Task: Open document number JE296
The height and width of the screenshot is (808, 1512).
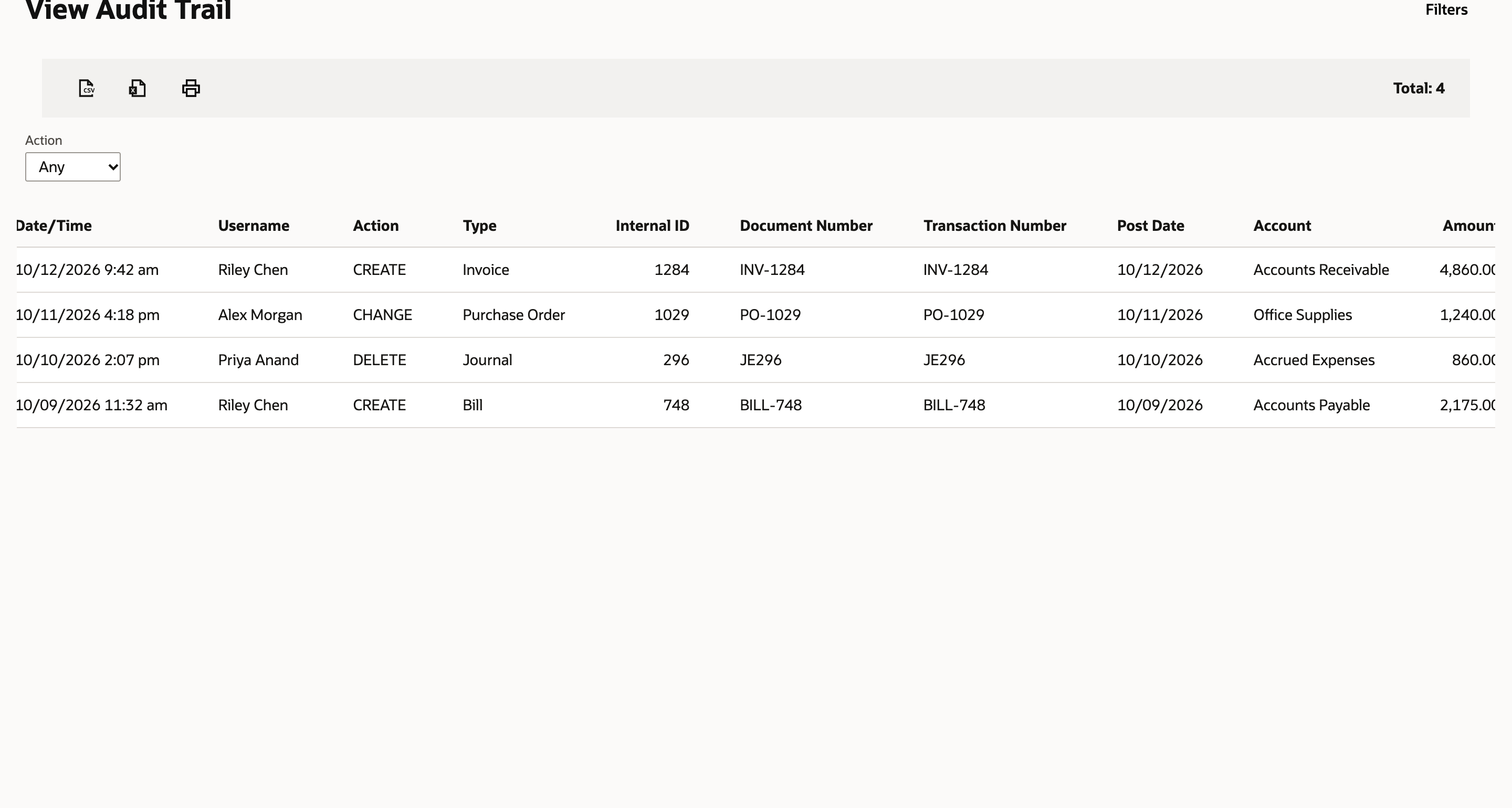Action: 760,360
